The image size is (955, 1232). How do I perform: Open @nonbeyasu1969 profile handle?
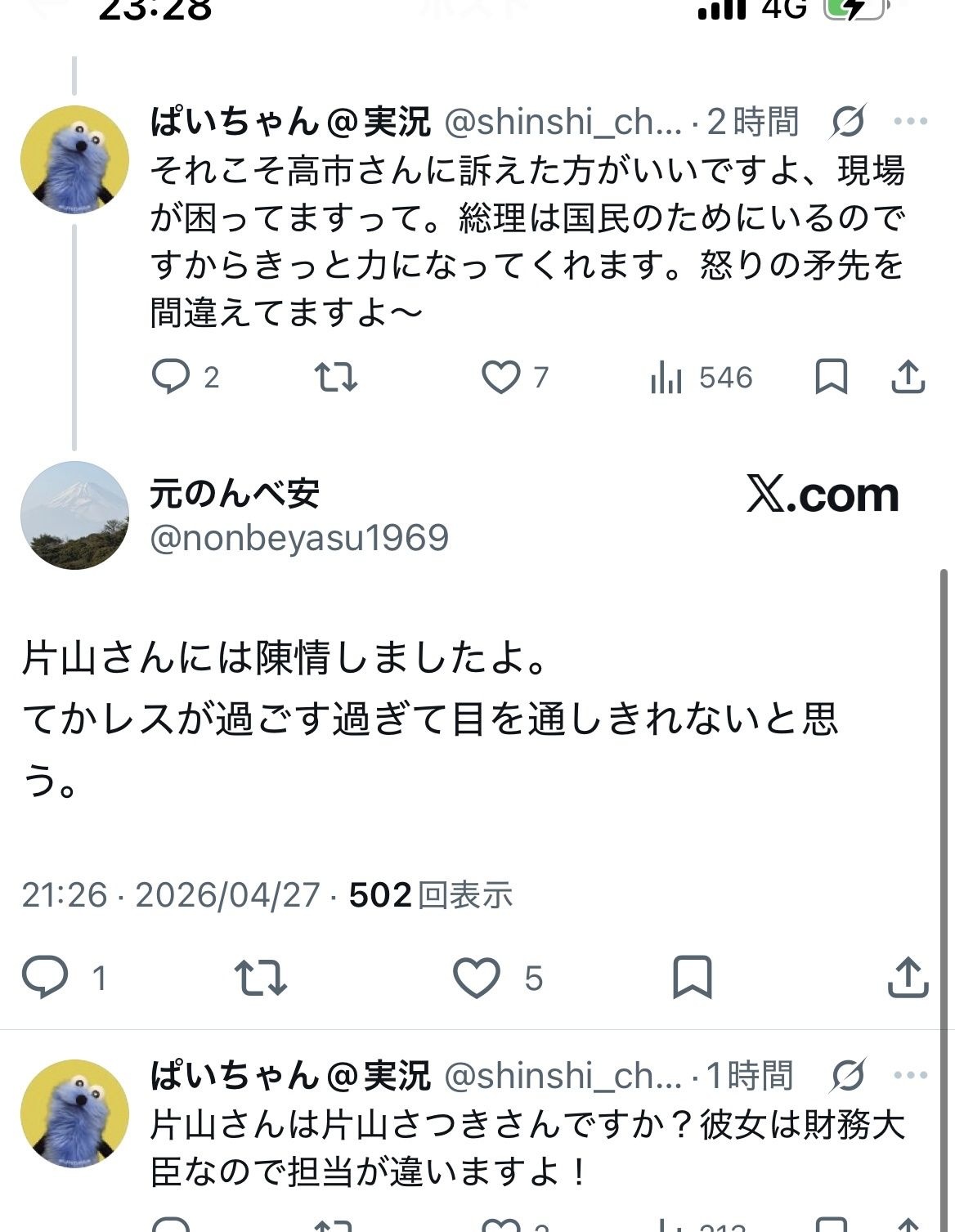pos(299,538)
